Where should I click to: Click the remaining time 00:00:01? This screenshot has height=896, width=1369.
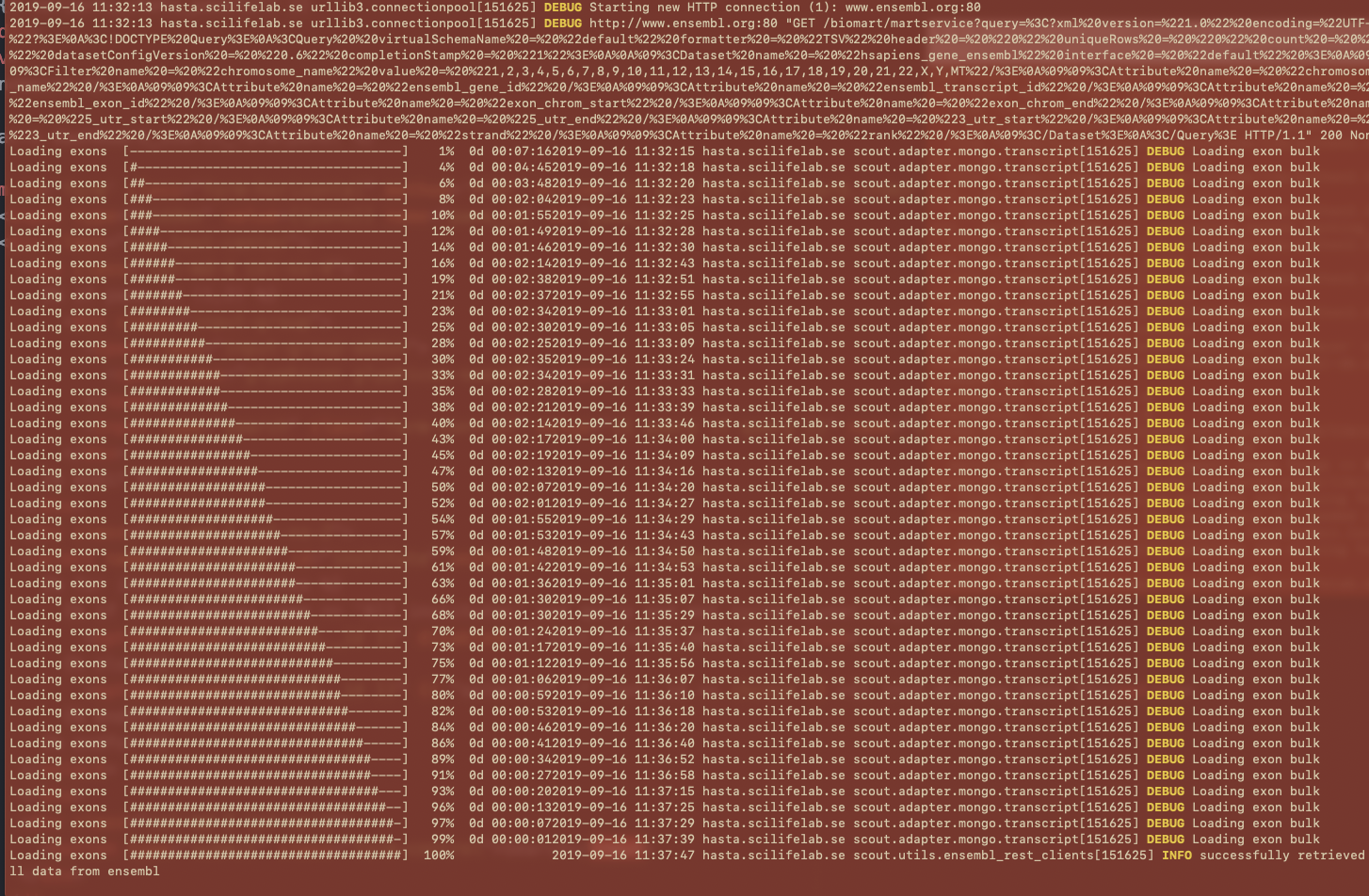(522, 840)
